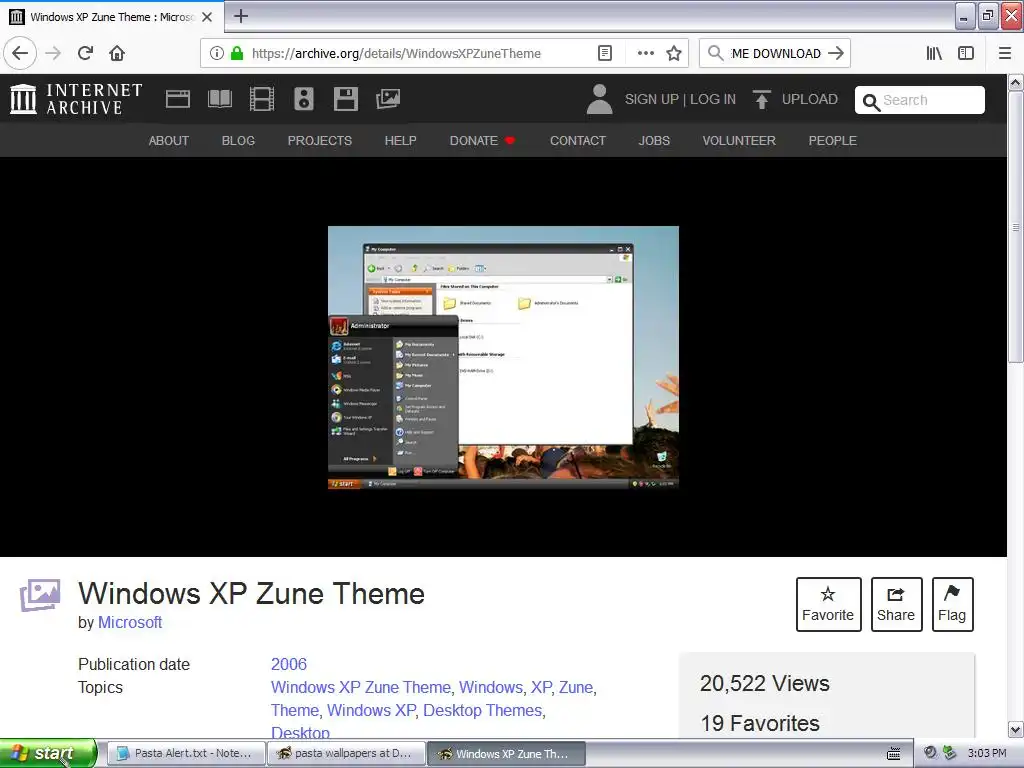Open a new tab with plus button
Viewport: 1024px width, 768px height.
[x=241, y=16]
